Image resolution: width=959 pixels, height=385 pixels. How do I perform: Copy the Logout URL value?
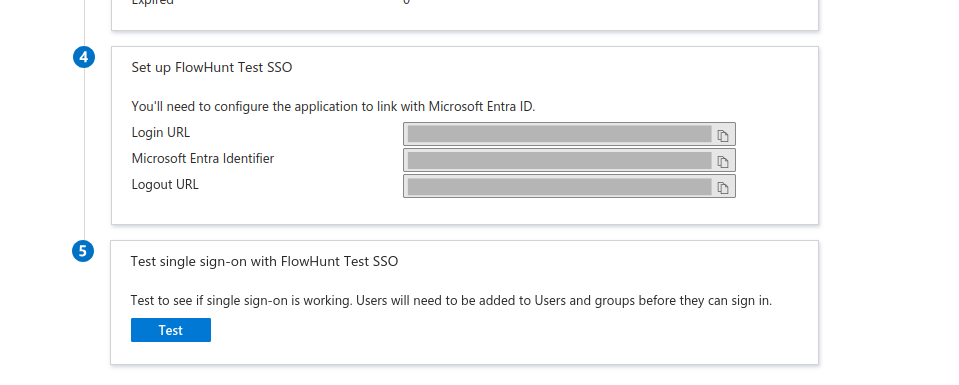point(723,187)
